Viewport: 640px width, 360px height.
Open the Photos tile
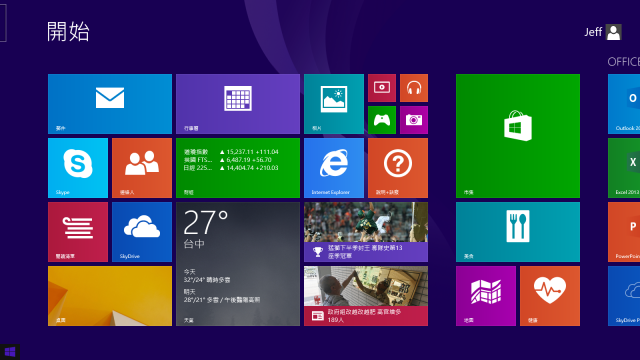click(334, 104)
